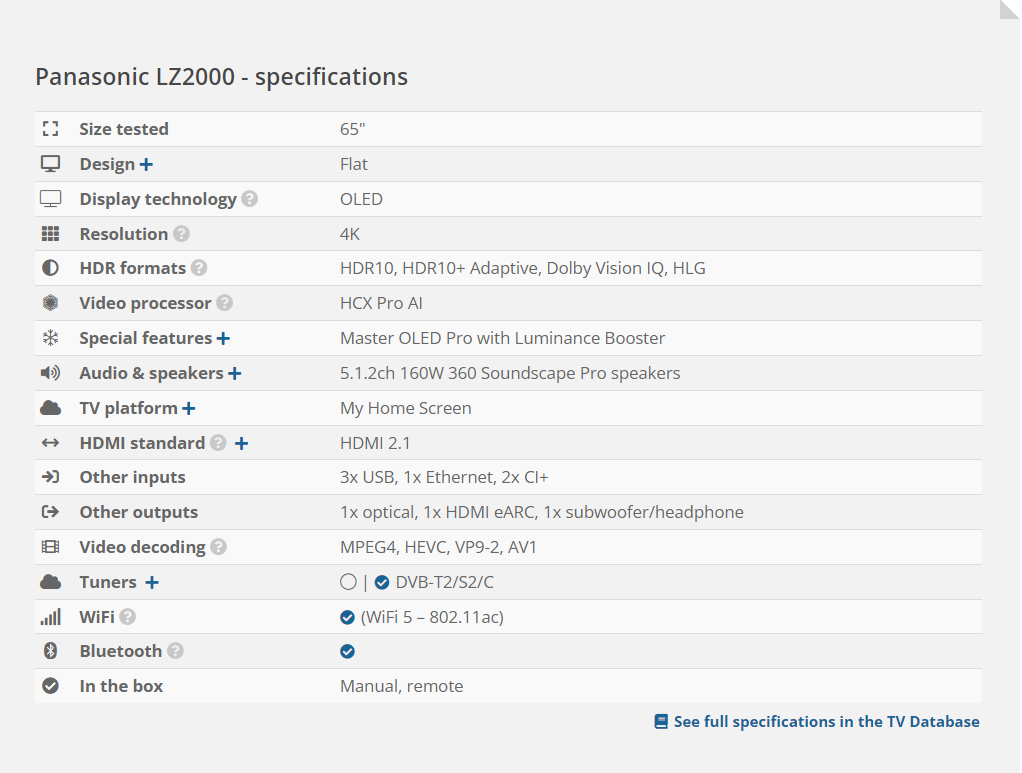Open See full specifications in the TV Database

tap(826, 721)
